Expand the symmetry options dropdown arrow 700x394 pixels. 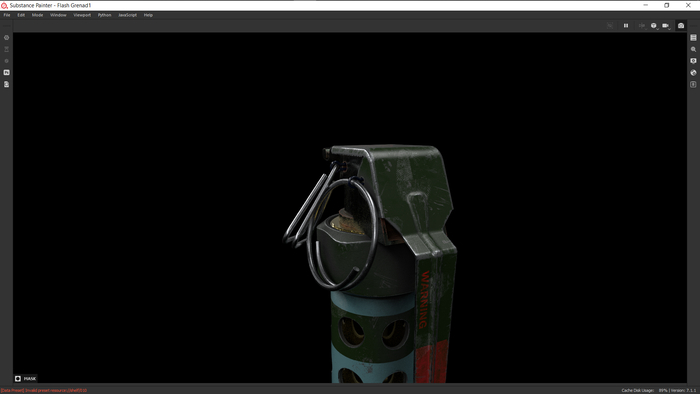point(646,28)
